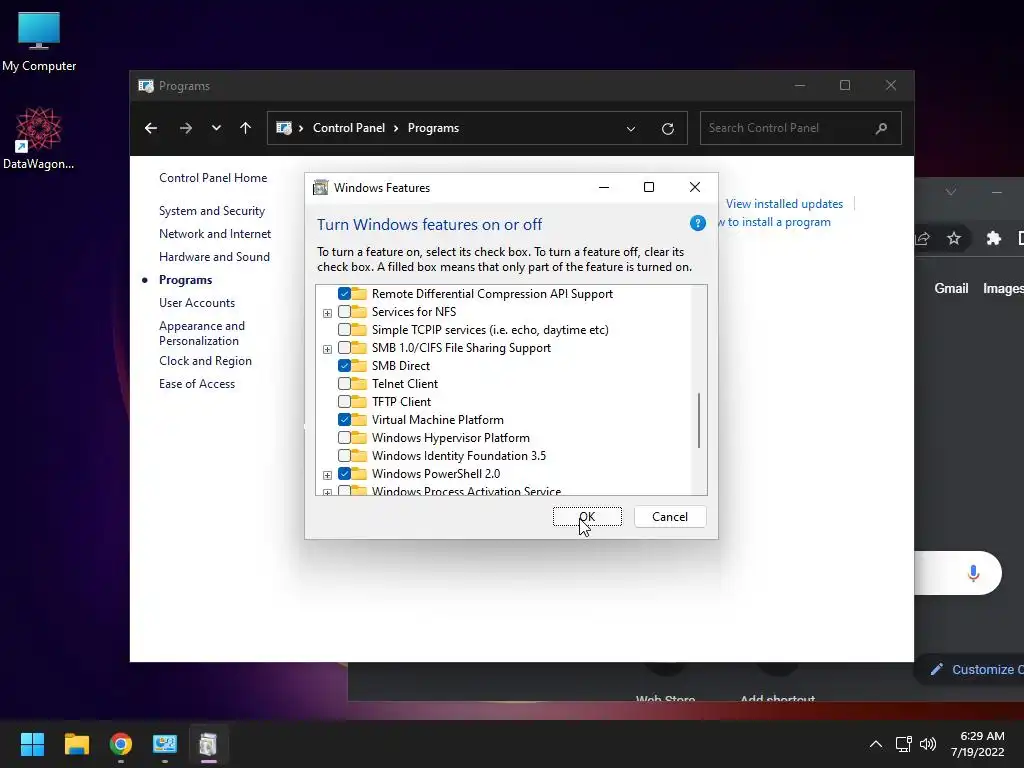Click Chrome's share page icon
Viewport: 1024px width, 768px height.
pyautogui.click(x=923, y=238)
